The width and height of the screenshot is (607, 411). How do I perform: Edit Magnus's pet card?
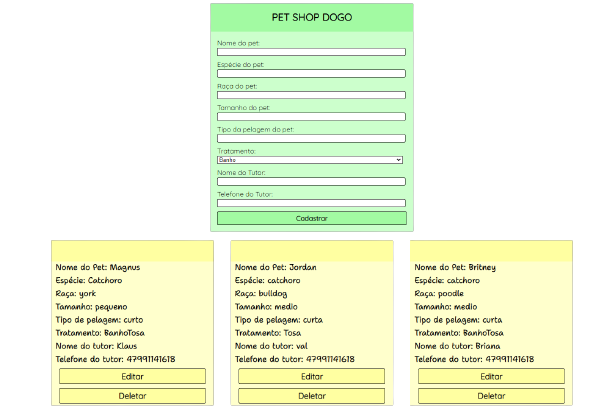coord(132,376)
